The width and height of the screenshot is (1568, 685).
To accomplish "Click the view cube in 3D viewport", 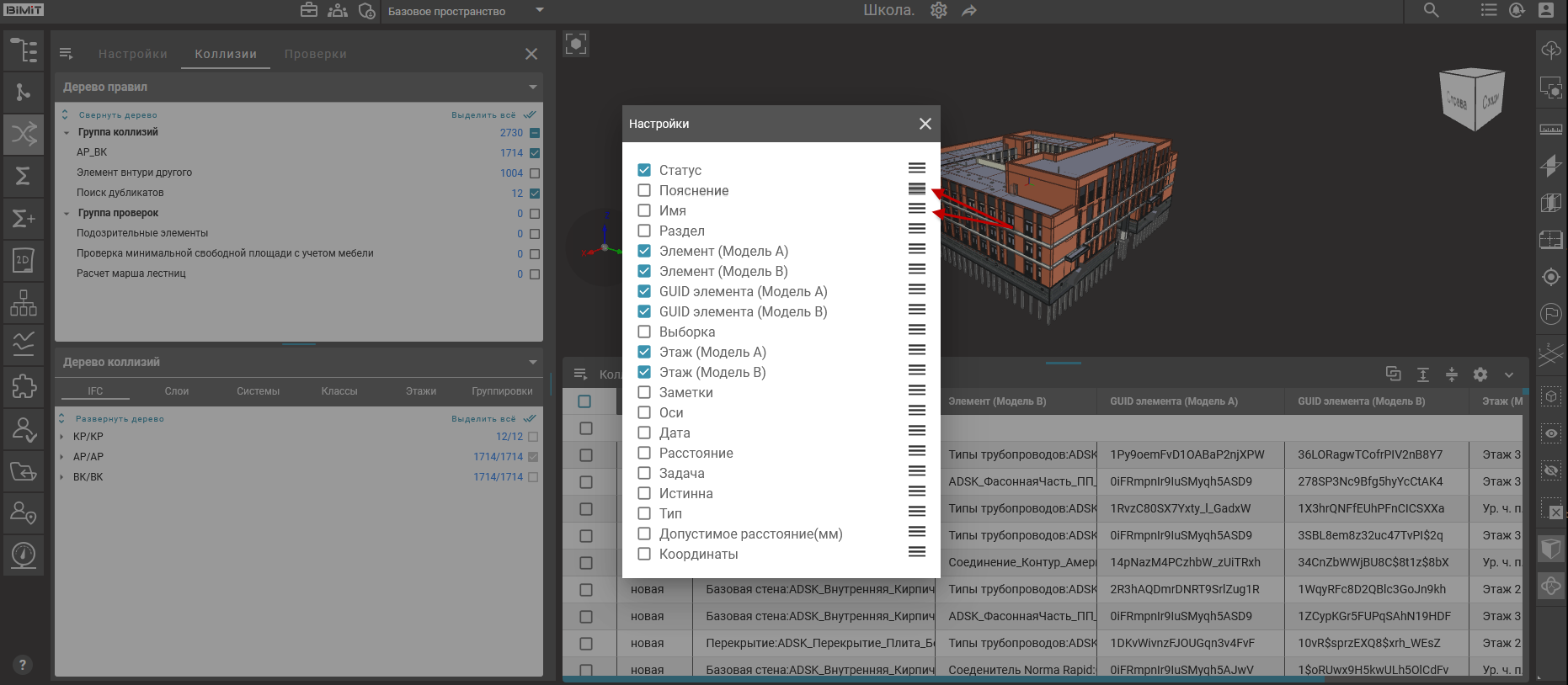I will (x=1472, y=98).
